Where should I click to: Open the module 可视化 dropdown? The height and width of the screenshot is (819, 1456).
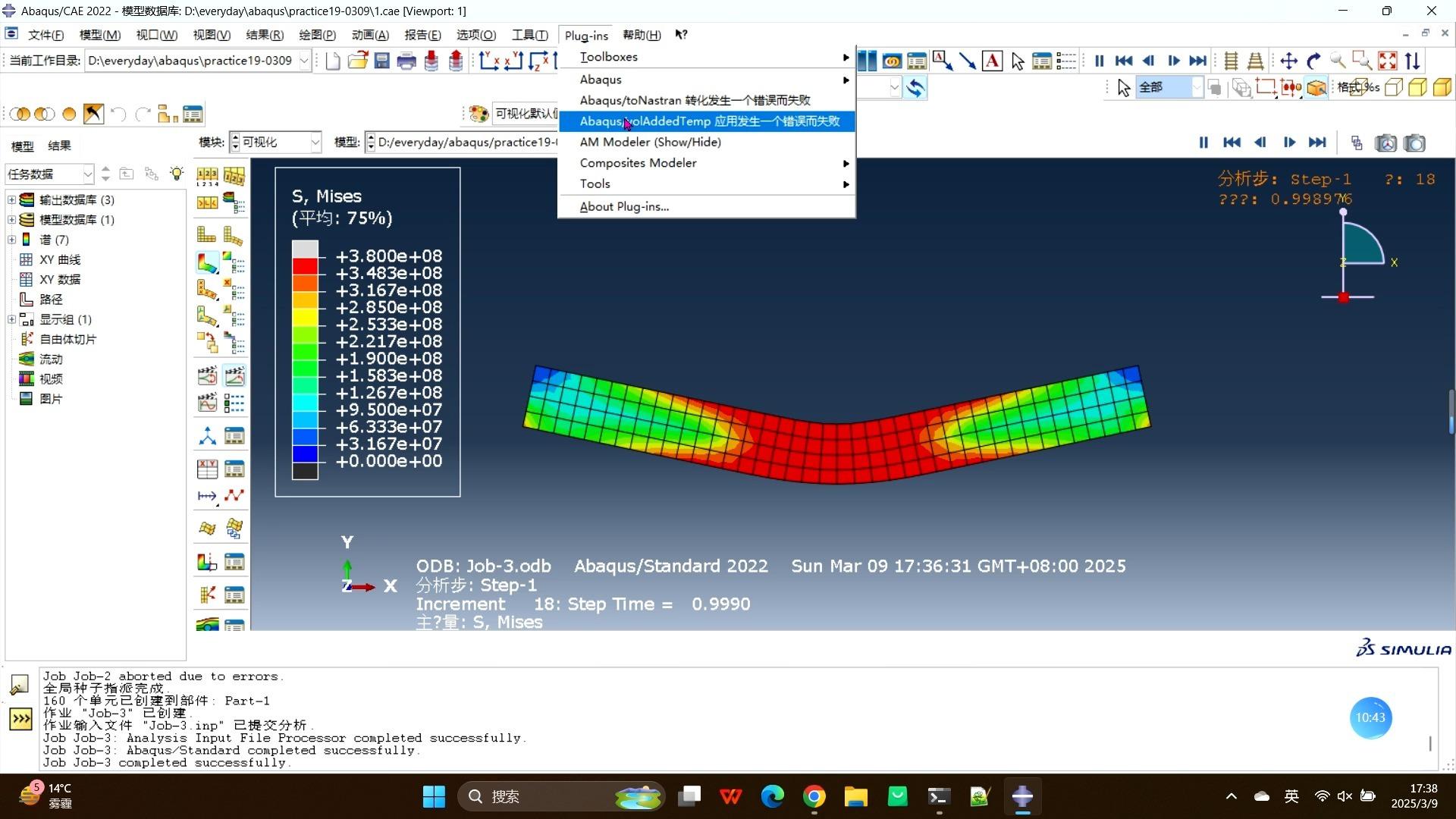click(315, 142)
